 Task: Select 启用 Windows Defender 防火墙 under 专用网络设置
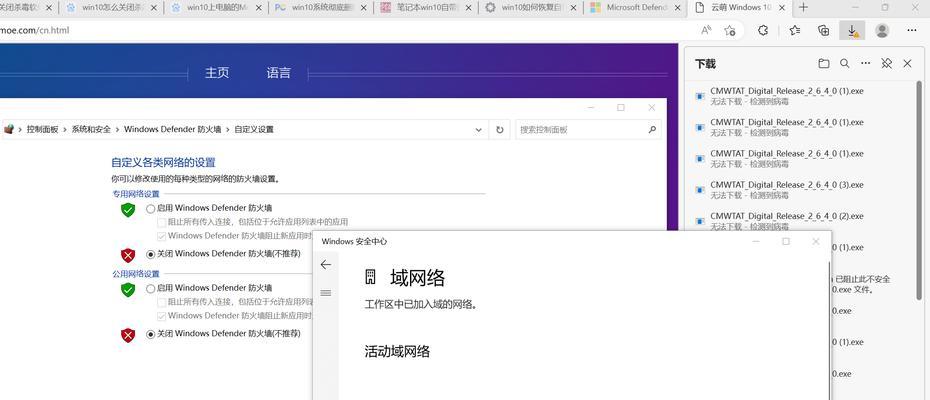point(151,208)
